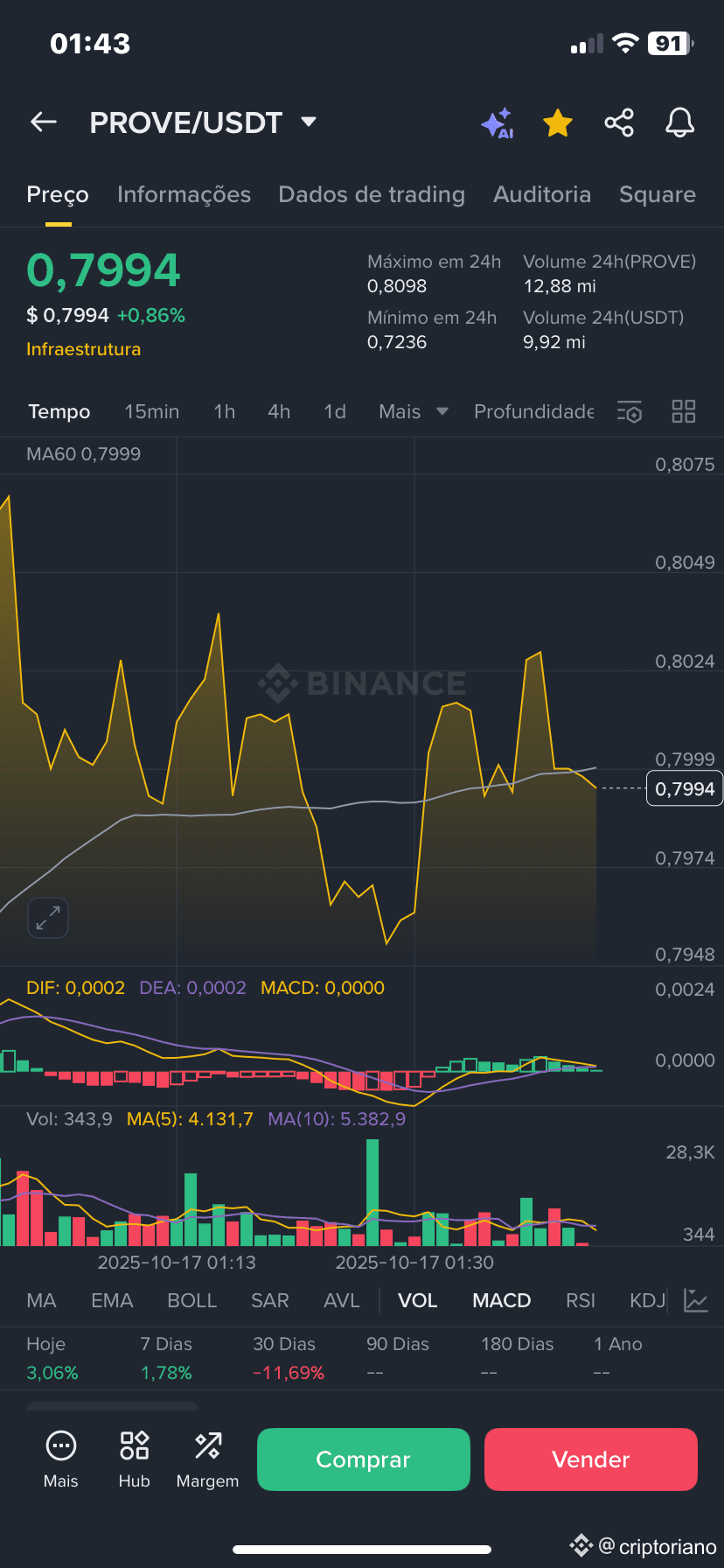
Task: Open the Mais menu at bottom bar
Action: [x=61, y=1459]
